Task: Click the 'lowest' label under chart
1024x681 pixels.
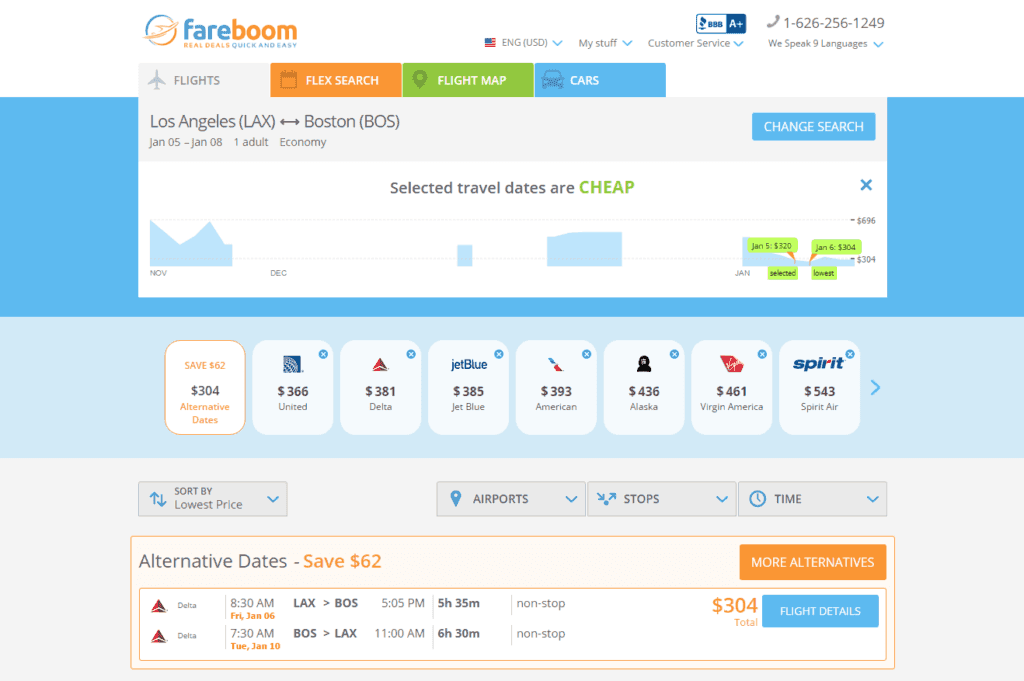Action: 824,273
